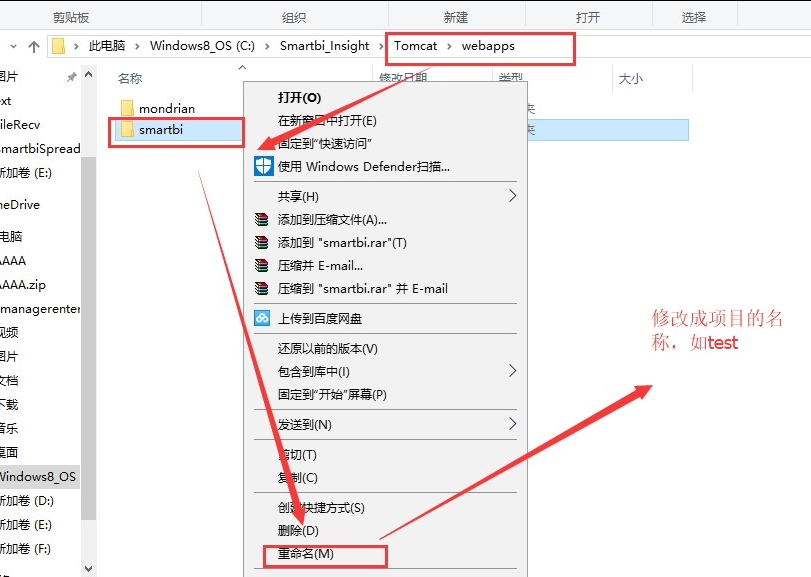The width and height of the screenshot is (811, 577).
Task: Click the WinRAR icon beside 压缩到 "smartbi.rar" 并 E-mail
Action: 262,288
